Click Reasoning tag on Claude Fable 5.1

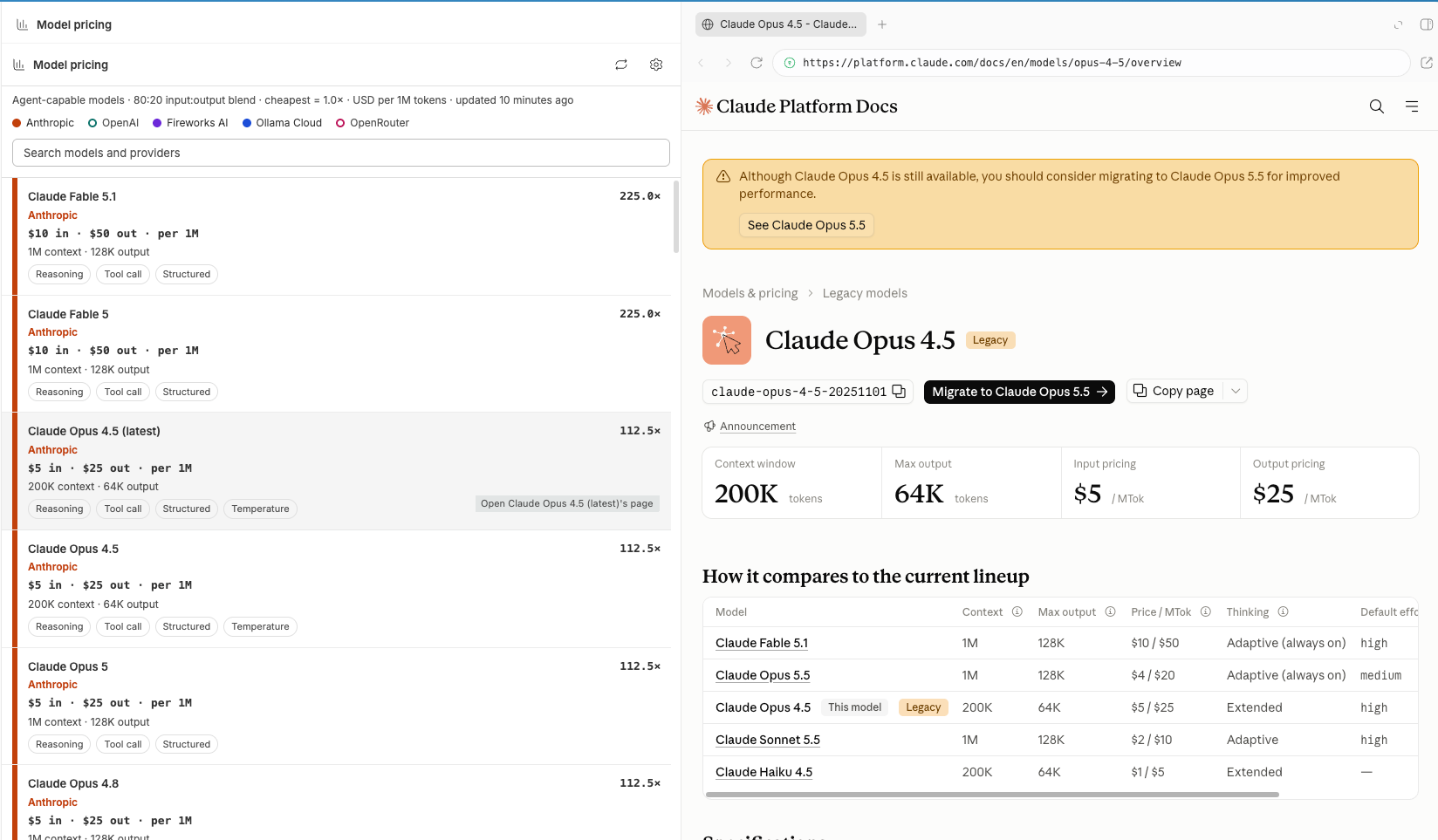coord(59,274)
